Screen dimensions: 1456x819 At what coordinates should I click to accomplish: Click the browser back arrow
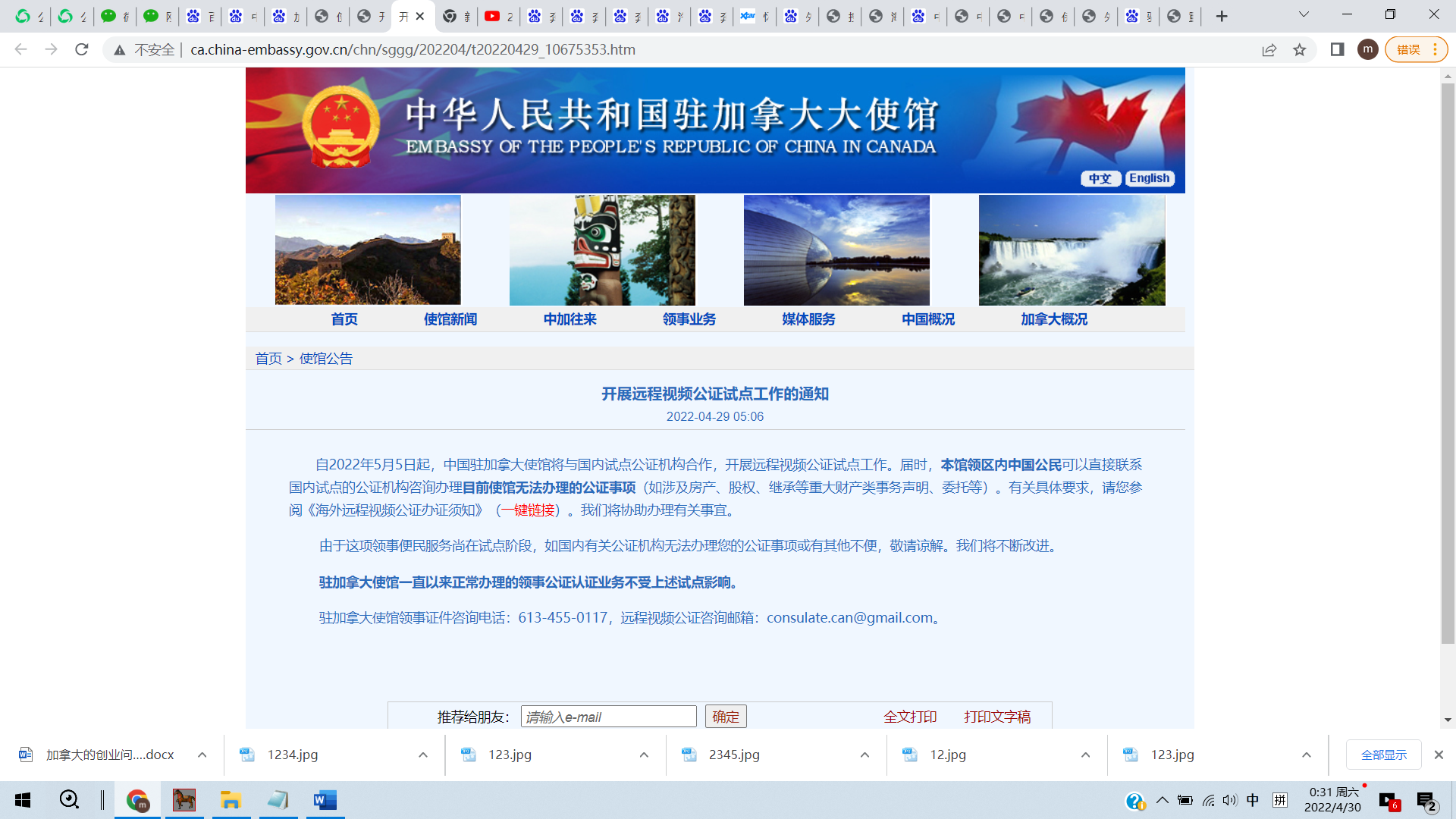[x=20, y=49]
